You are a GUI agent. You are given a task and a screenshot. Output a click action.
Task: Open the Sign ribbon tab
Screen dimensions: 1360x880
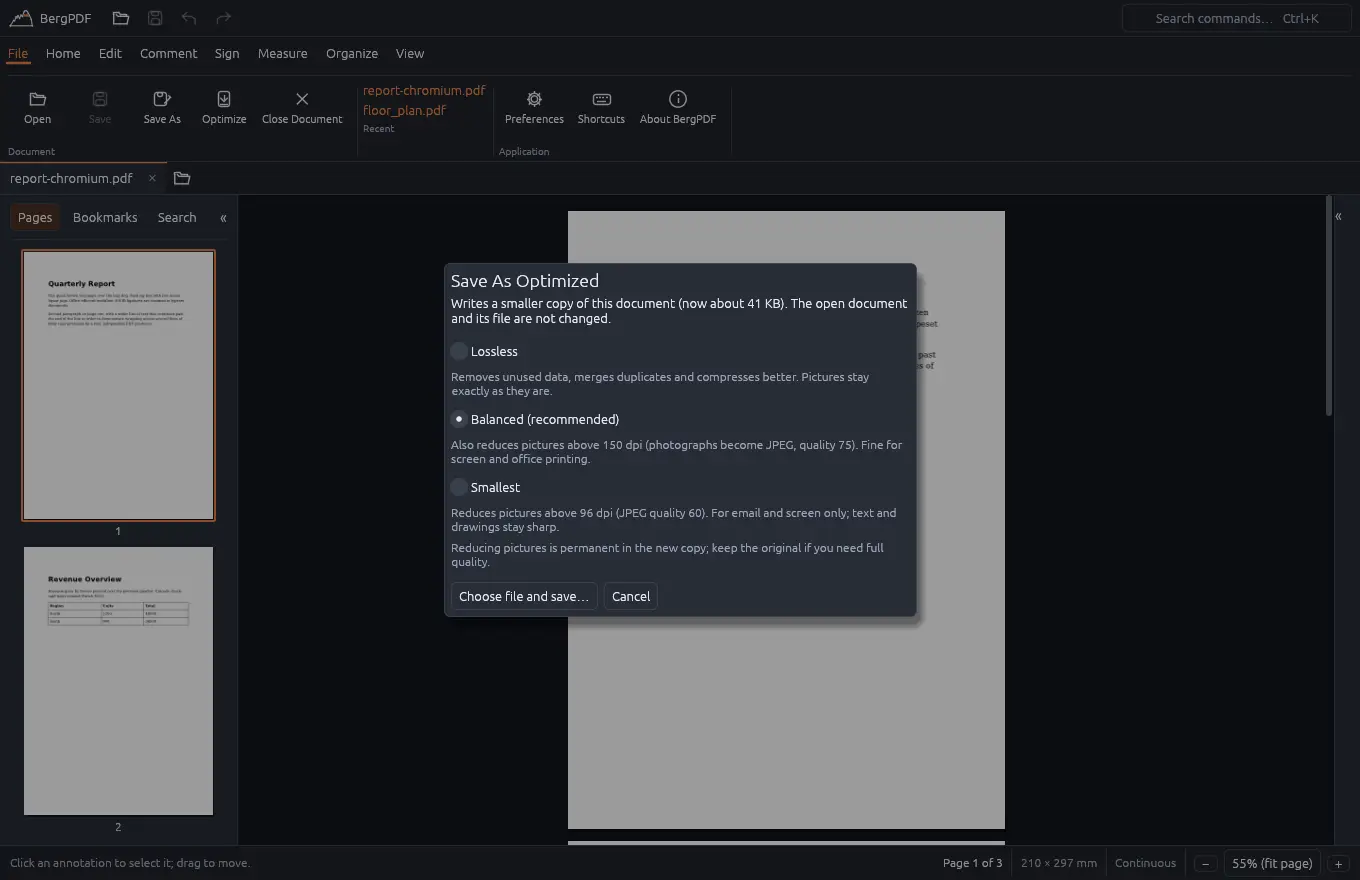(x=227, y=53)
